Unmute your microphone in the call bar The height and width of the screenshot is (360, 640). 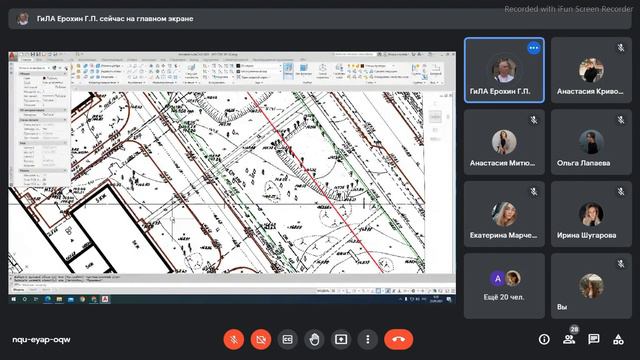click(234, 339)
